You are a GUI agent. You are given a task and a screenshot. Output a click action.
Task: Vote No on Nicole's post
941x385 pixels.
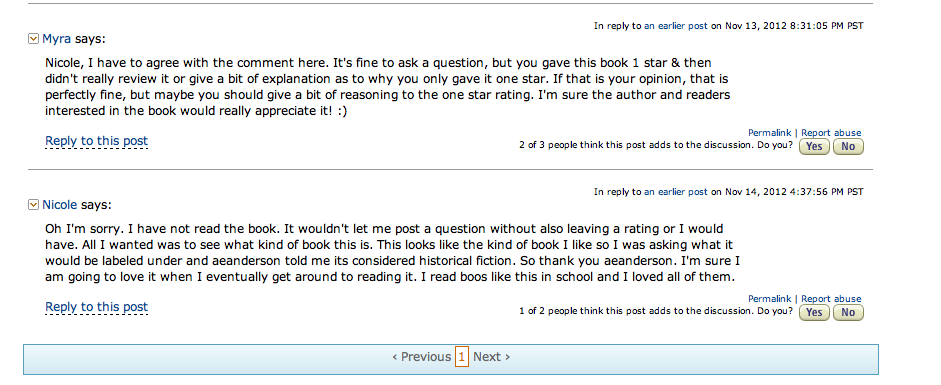tap(848, 312)
